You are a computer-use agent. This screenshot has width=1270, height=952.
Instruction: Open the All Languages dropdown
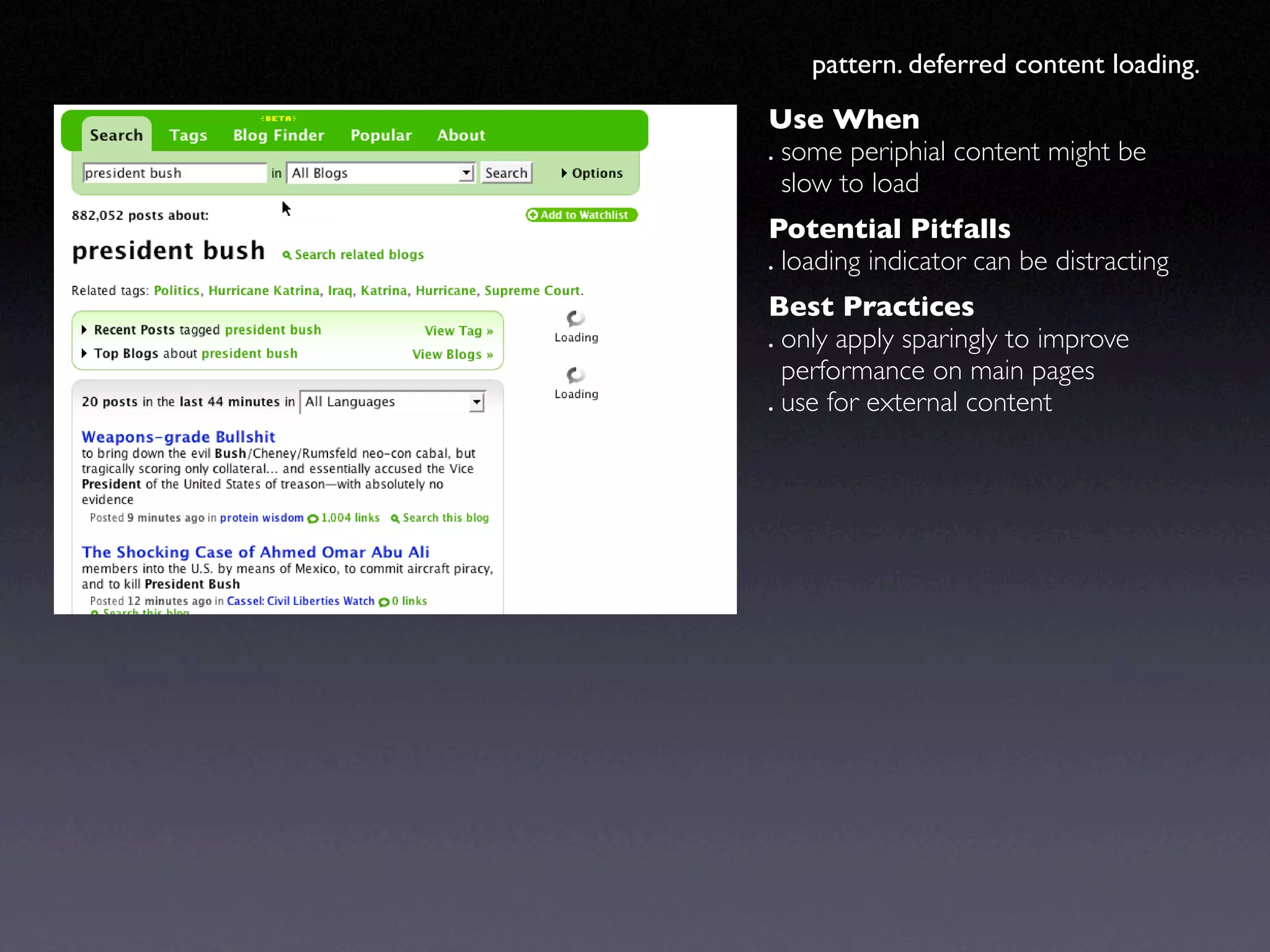392,402
